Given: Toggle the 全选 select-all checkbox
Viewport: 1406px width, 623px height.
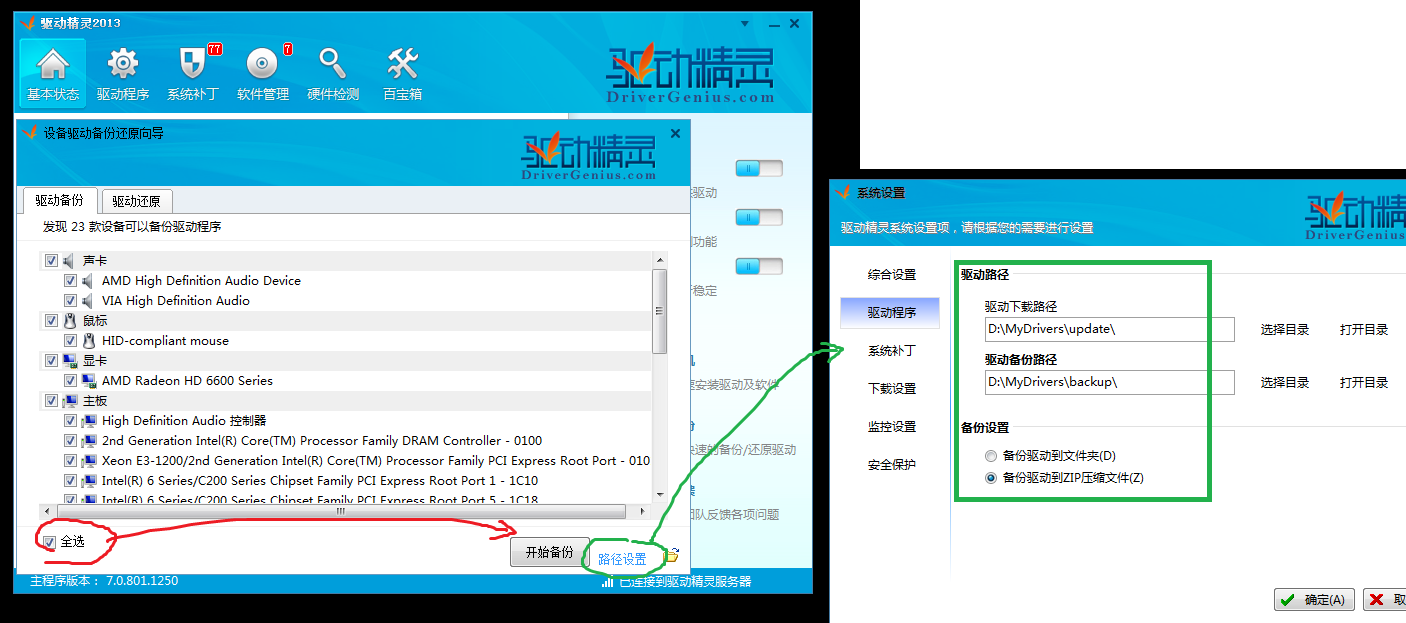Looking at the screenshot, I should 49,542.
